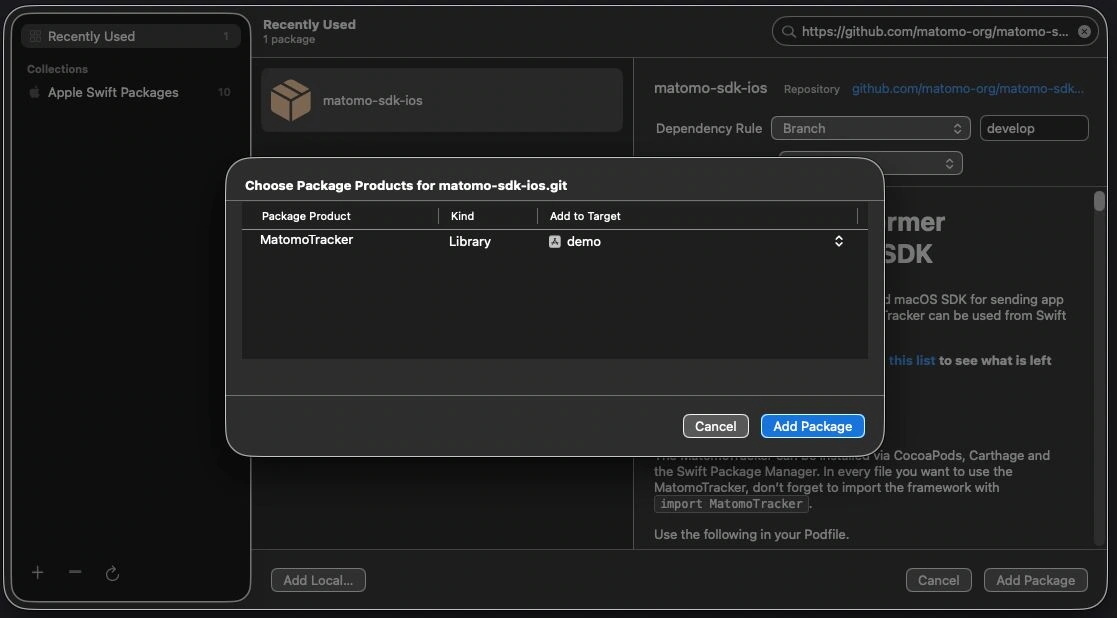Select matomo-sdk-ios in the package list

442,100
